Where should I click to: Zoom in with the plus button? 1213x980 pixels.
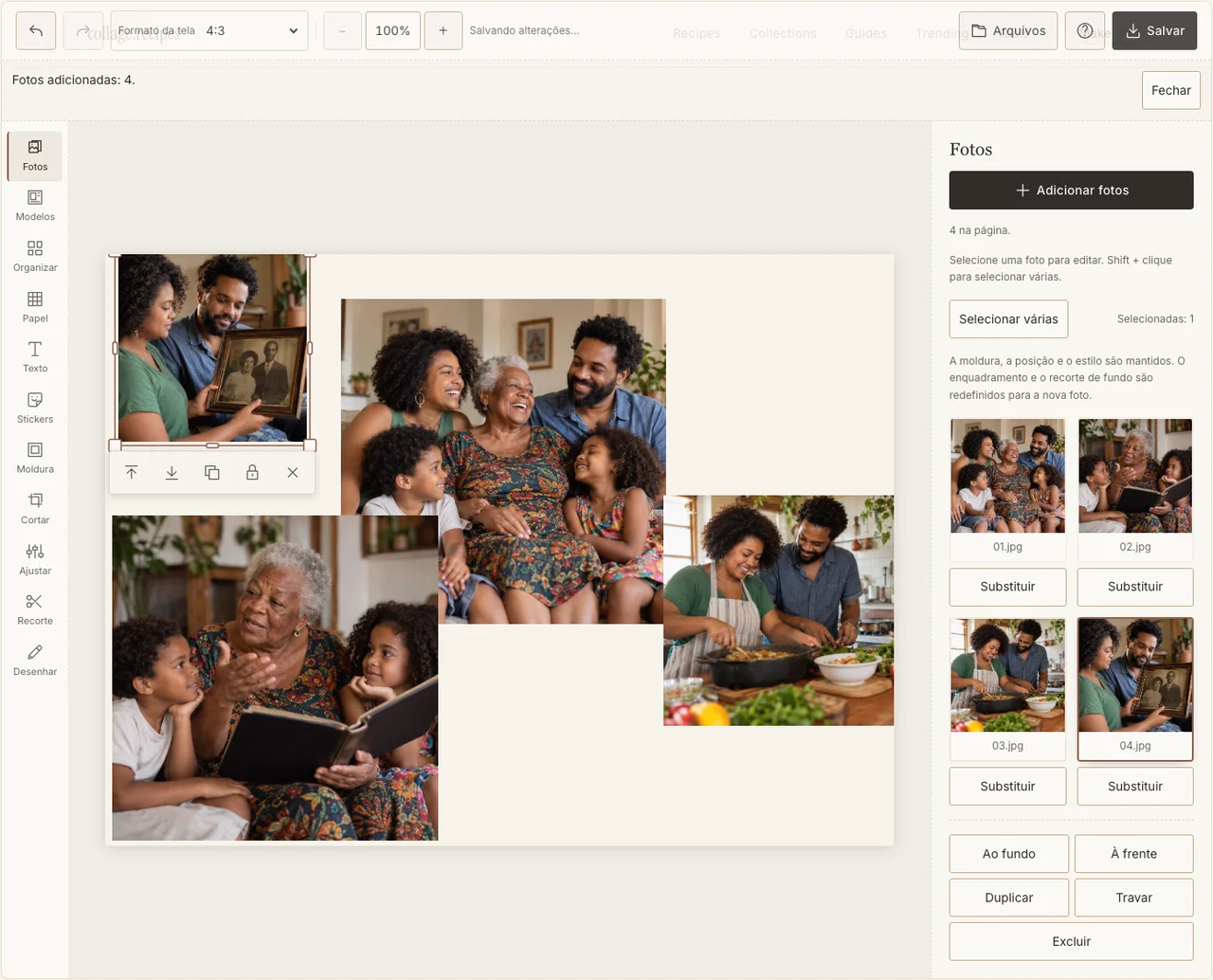tap(444, 30)
